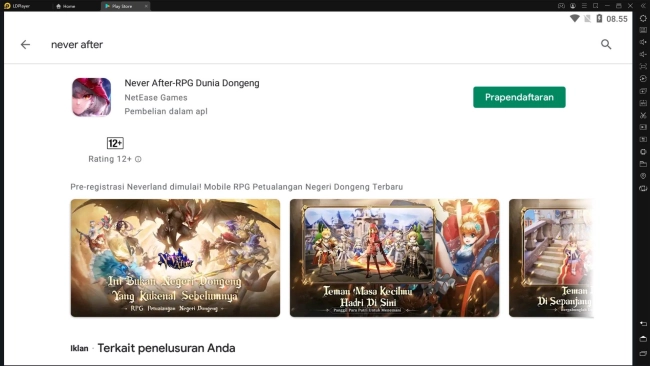The height and width of the screenshot is (366, 650).
Task: Open the virtual location pin icon
Action: pos(643,176)
